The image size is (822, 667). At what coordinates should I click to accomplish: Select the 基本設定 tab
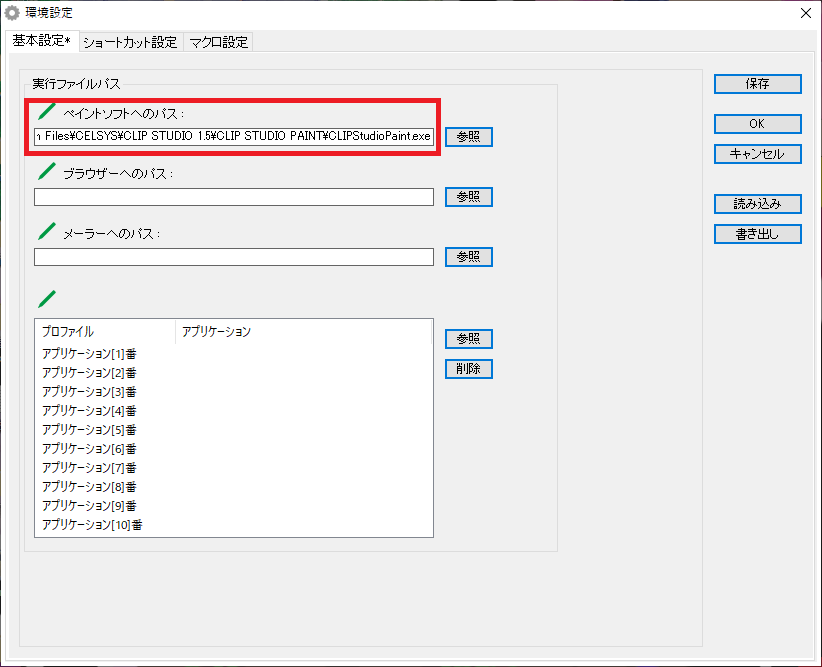[x=40, y=41]
